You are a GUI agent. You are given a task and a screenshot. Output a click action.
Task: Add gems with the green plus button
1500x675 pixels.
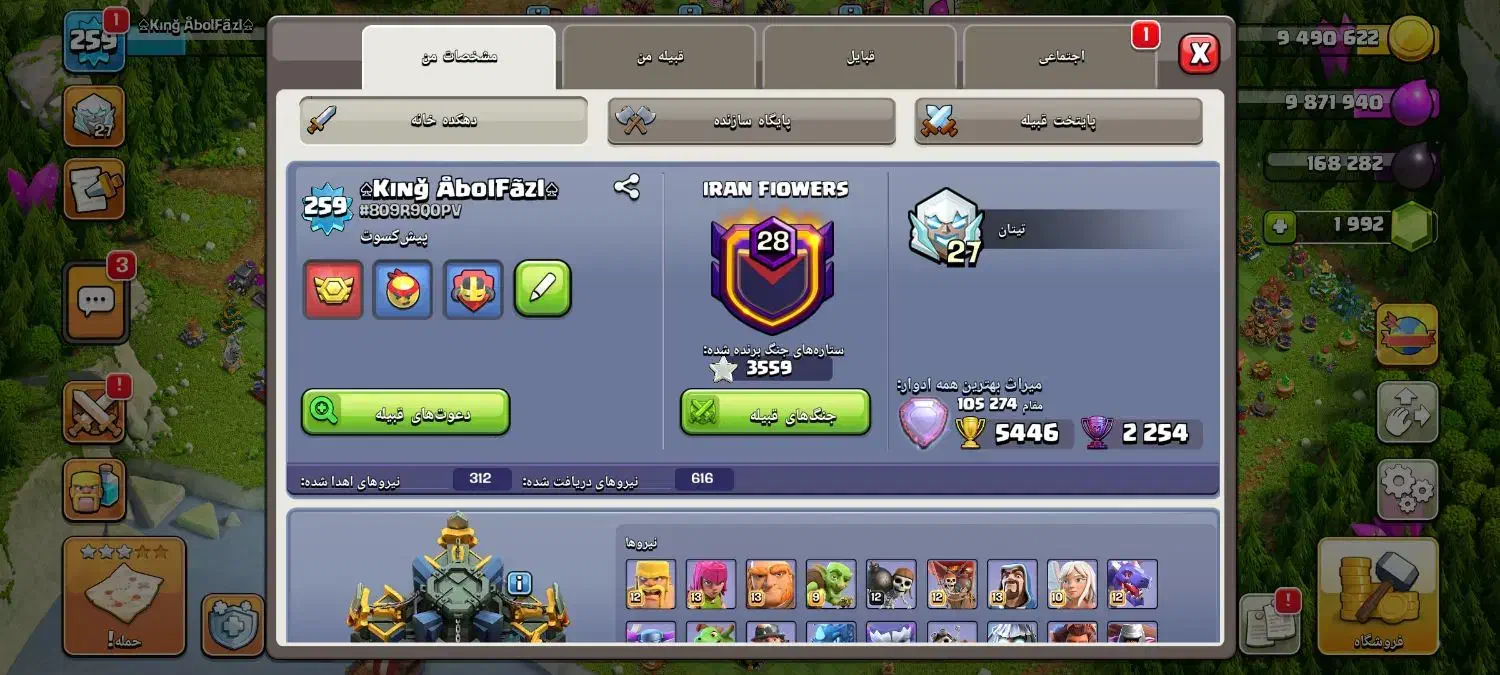pos(1279,226)
